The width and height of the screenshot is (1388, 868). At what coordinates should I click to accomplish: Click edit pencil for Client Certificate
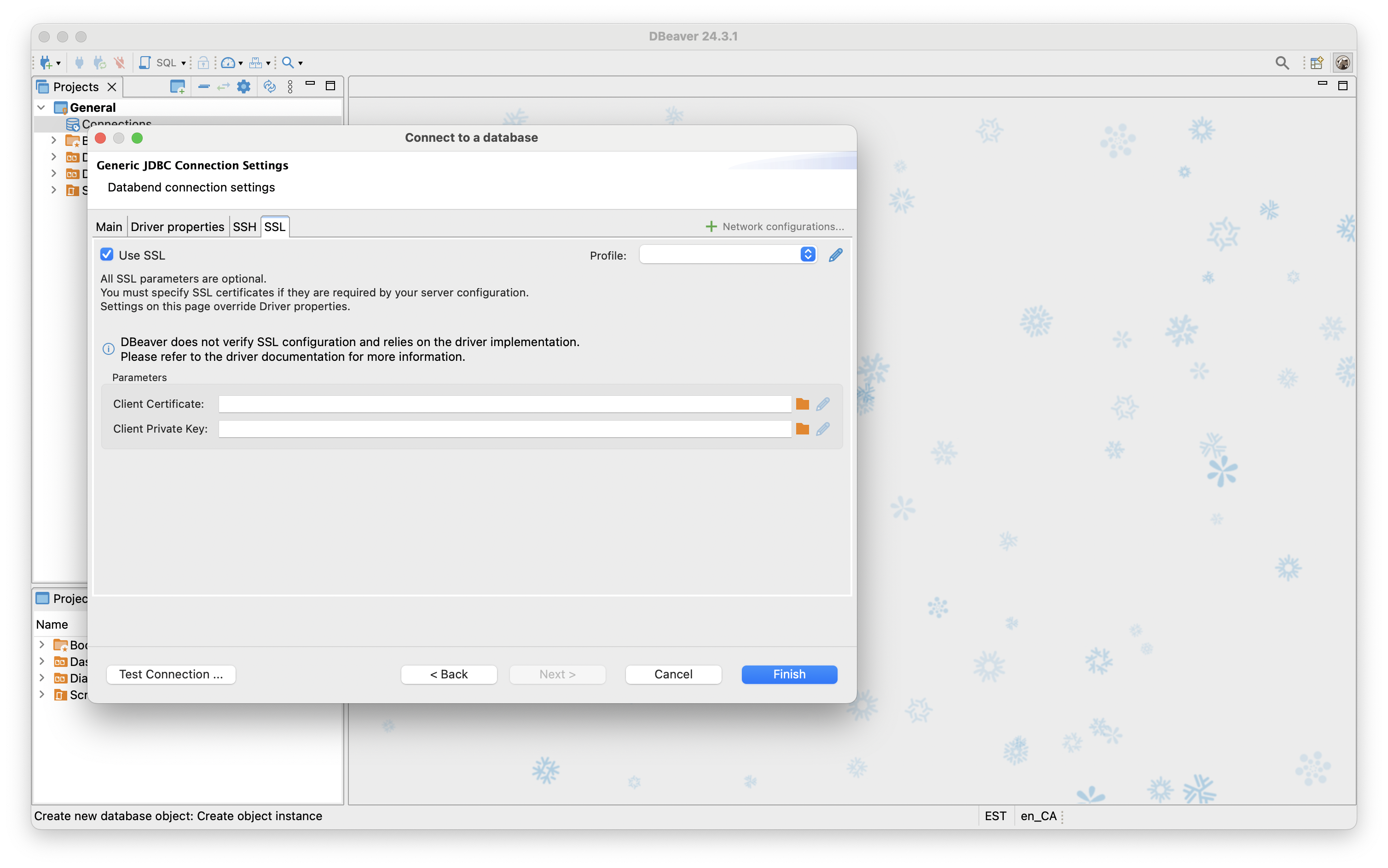coord(823,404)
